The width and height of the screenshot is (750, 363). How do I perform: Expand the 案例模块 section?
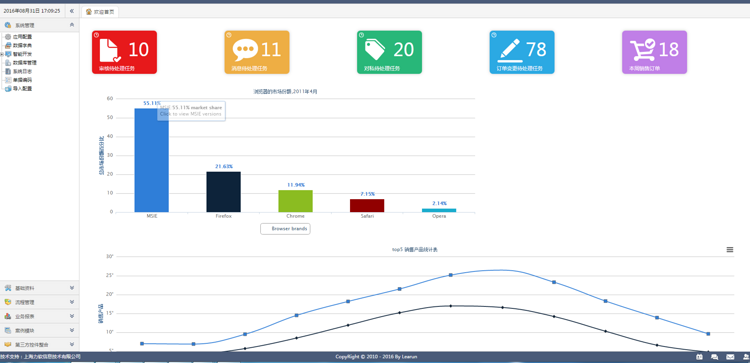(40, 330)
